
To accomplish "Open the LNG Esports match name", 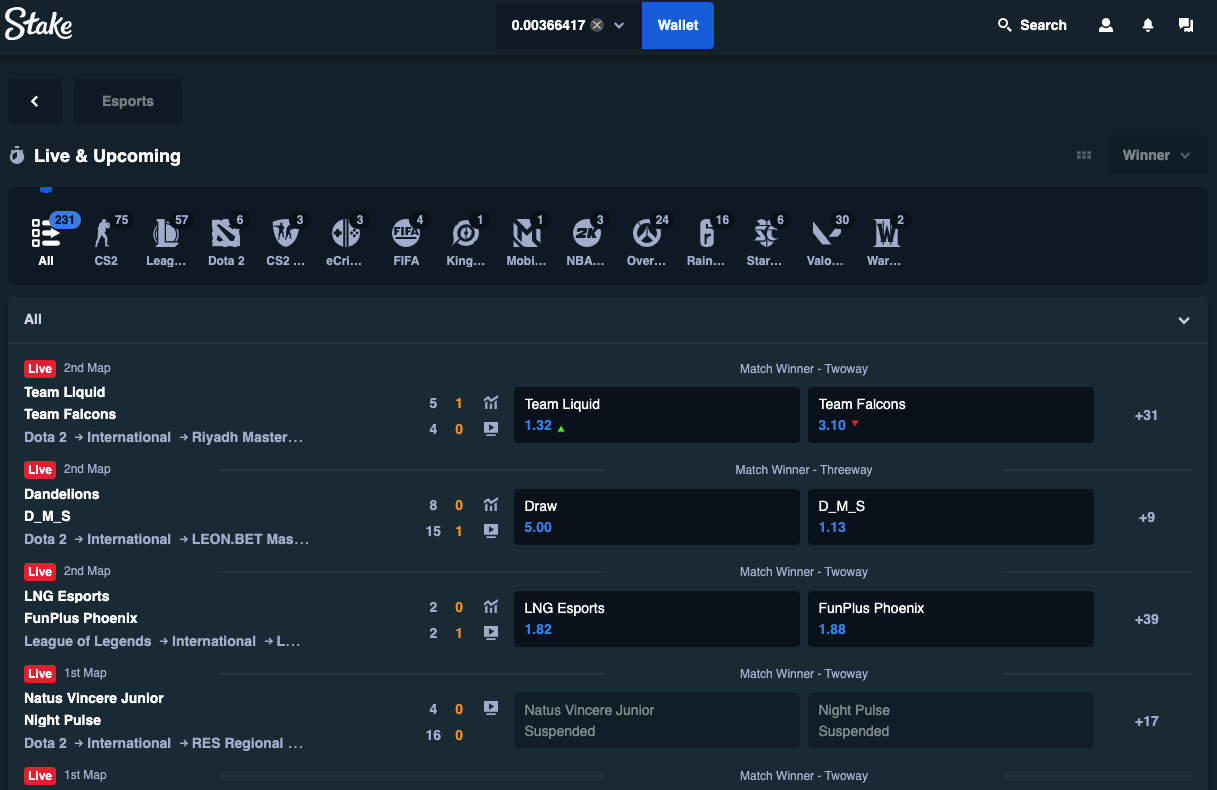I will [x=67, y=596].
